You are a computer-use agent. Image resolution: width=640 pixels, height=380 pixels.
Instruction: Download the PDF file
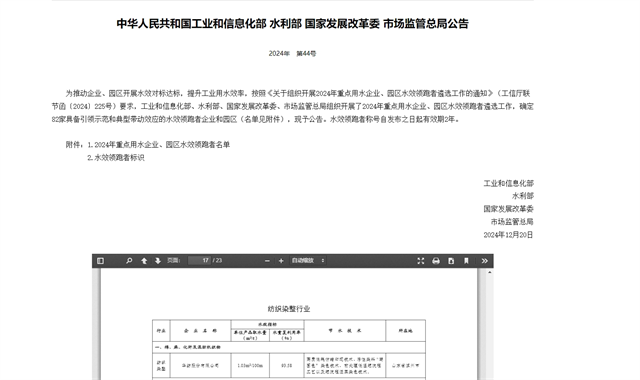click(451, 261)
